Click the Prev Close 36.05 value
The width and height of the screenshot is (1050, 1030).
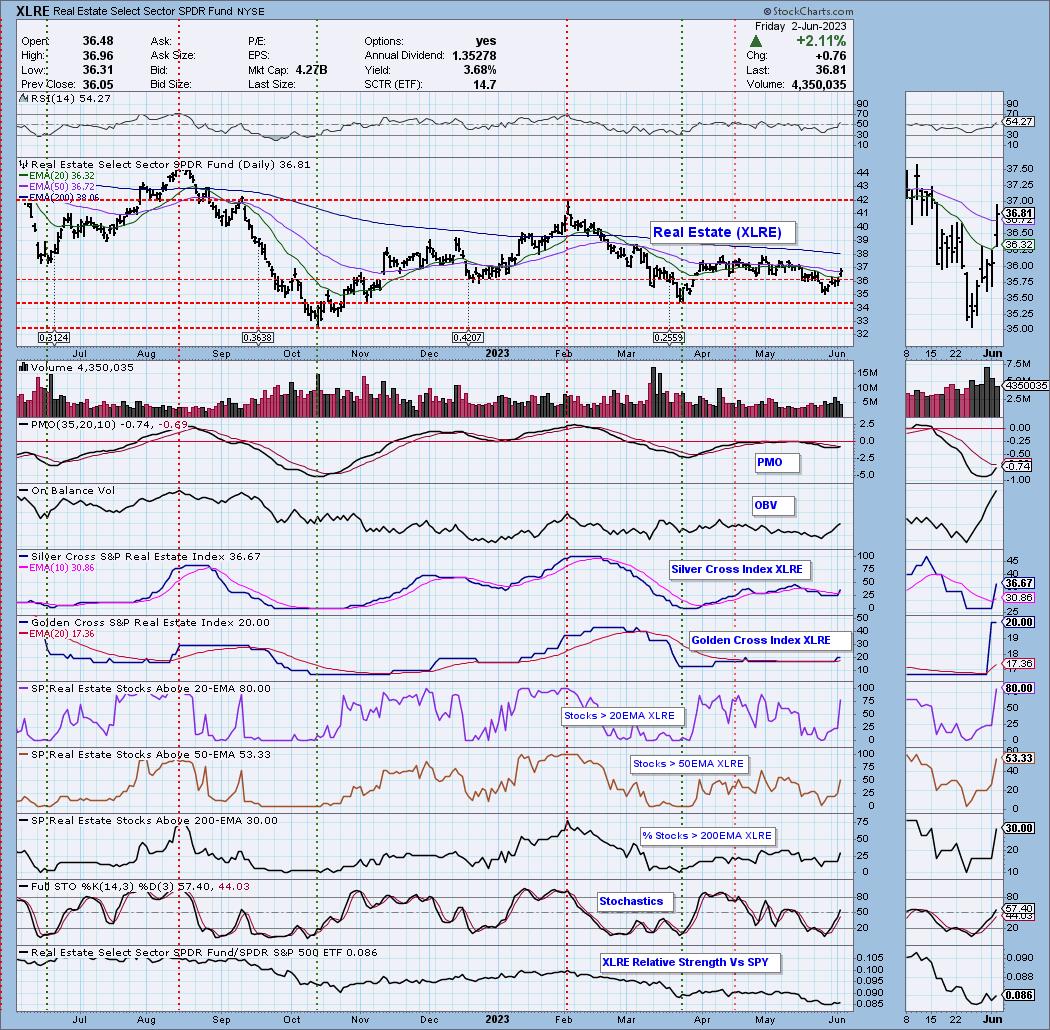[98, 84]
